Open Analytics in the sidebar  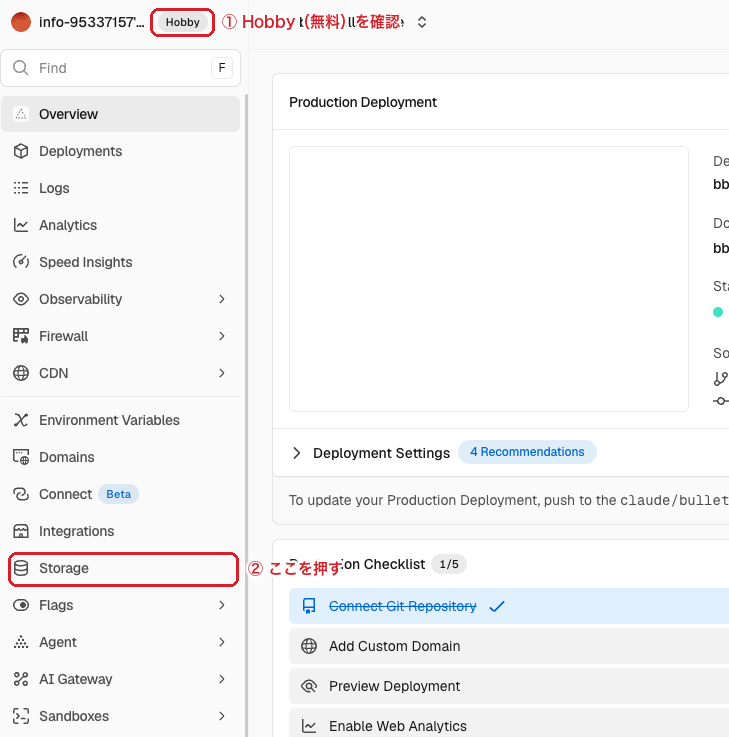120,225
